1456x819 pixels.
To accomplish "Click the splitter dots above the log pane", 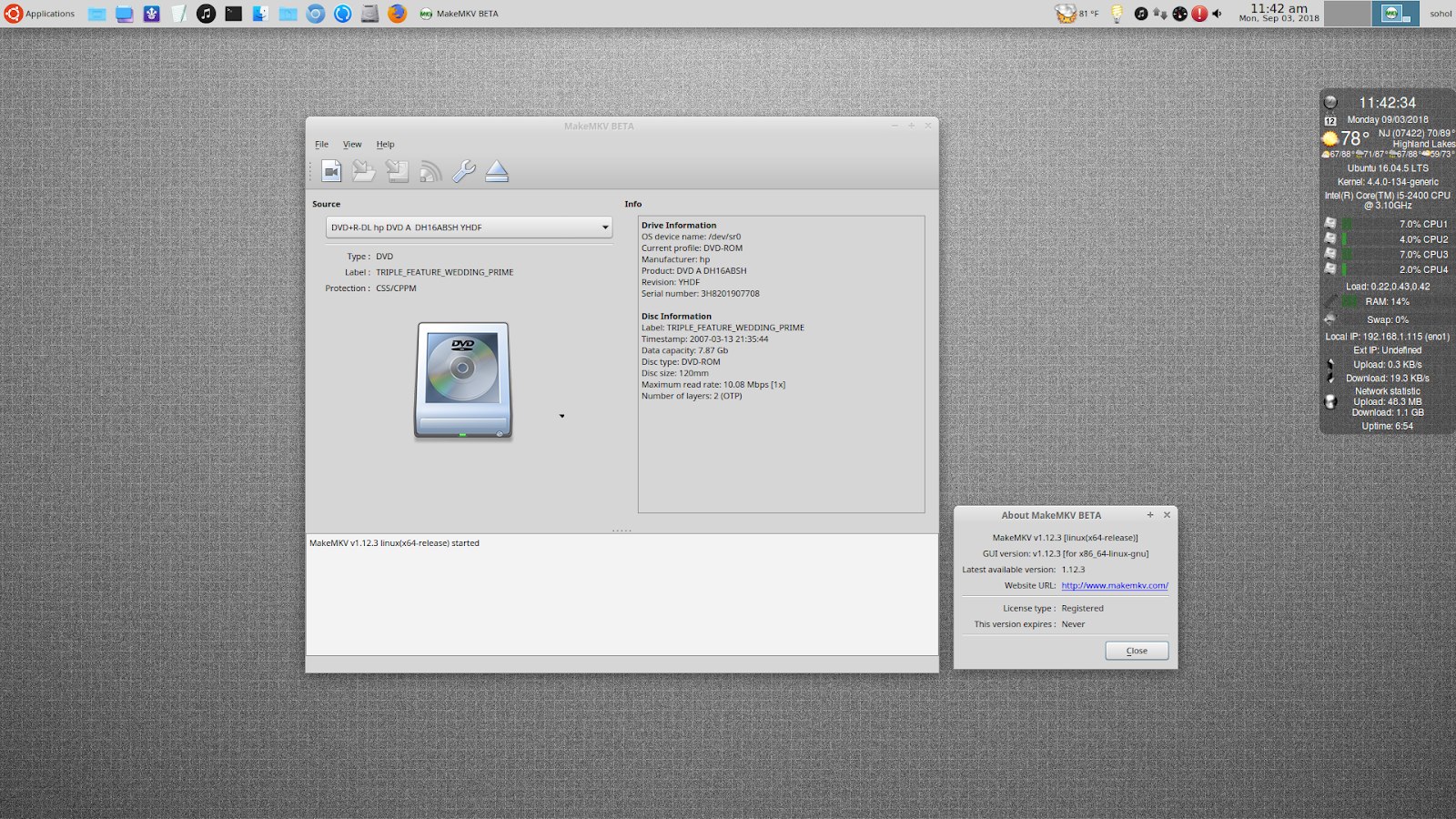I will pyautogui.click(x=622, y=530).
